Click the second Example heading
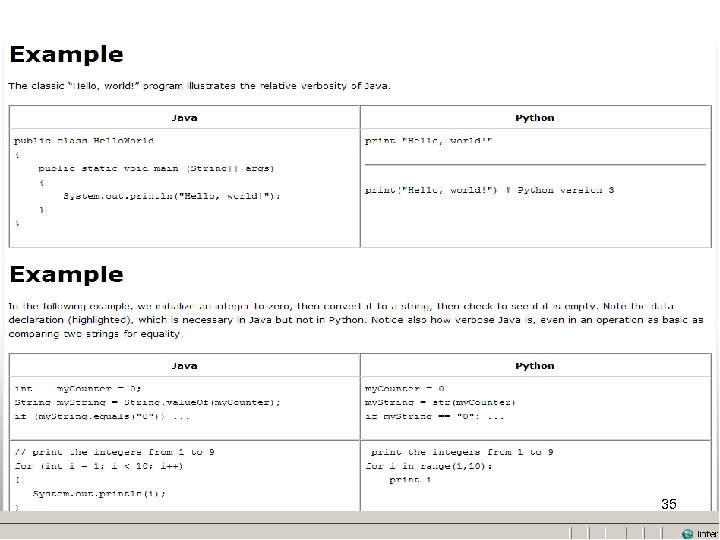The image size is (720, 540). [67, 274]
